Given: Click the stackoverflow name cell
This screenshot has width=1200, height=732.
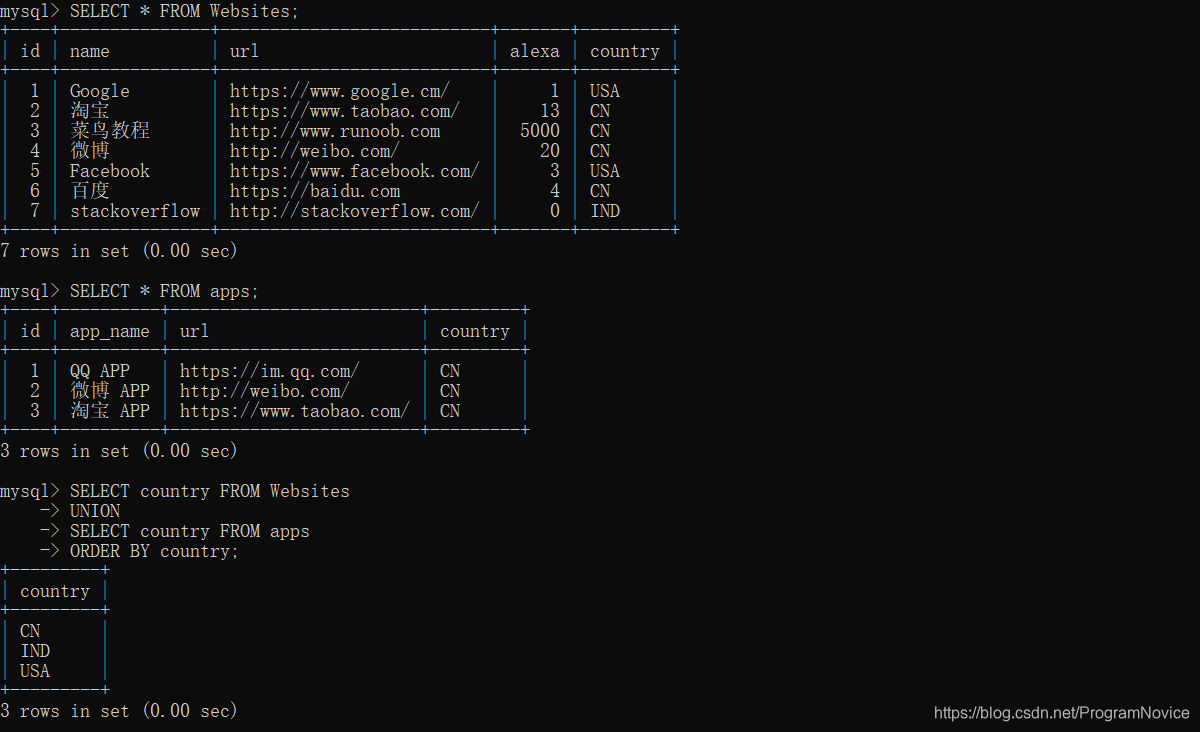Looking at the screenshot, I should (135, 211).
